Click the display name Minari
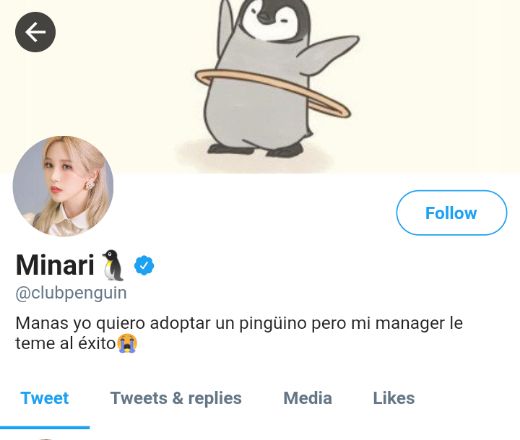 click(55, 265)
